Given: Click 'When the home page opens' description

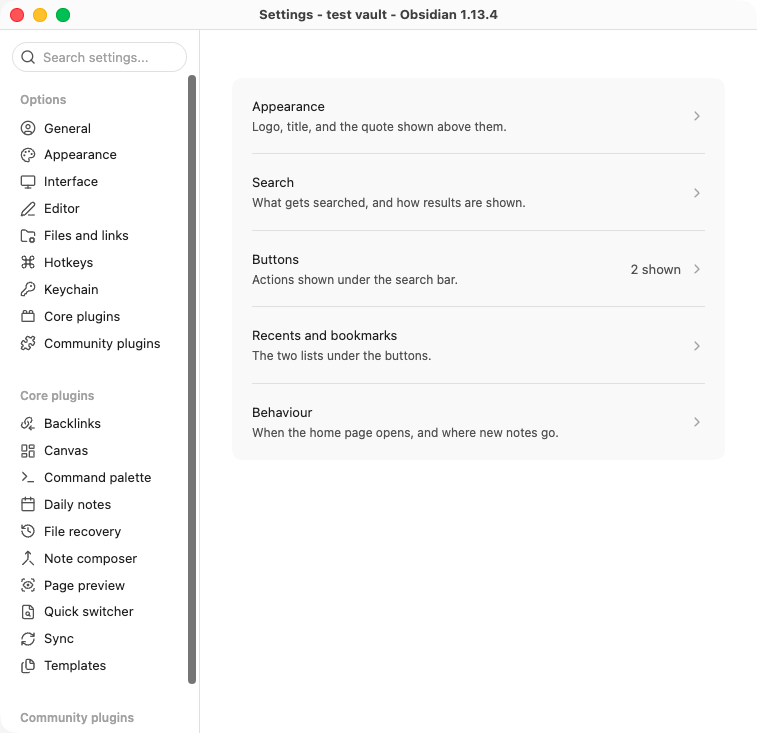Looking at the screenshot, I should pyautogui.click(x=405, y=433).
